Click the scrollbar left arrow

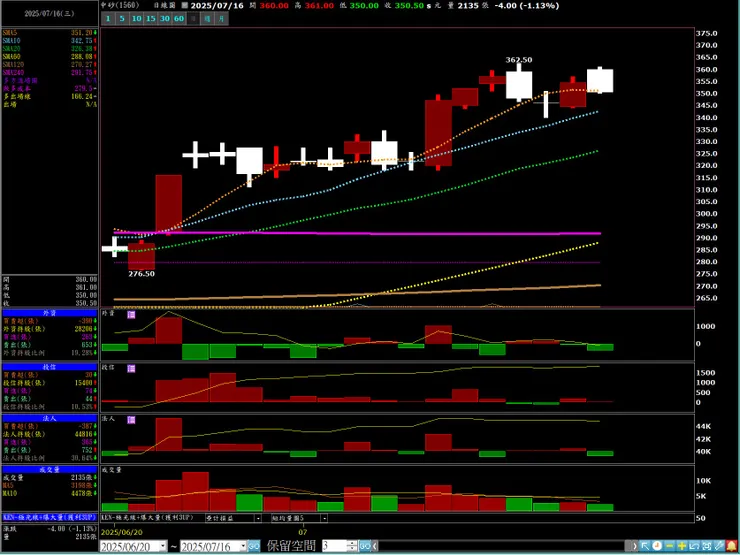375,546
